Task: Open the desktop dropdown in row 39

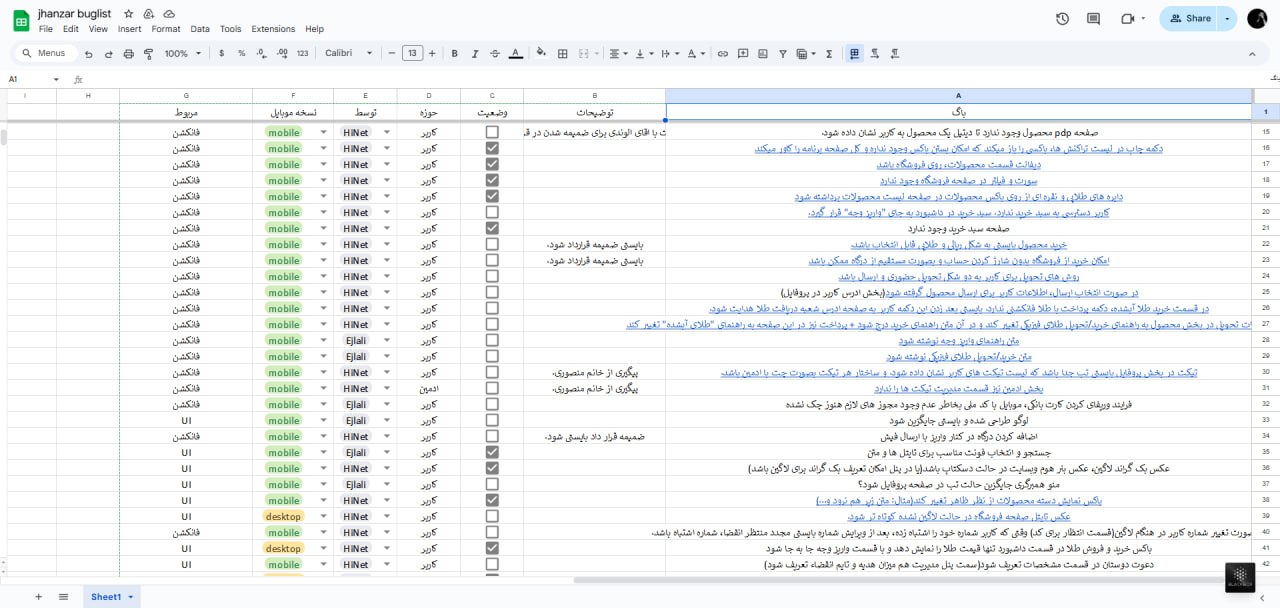Action: [323, 516]
